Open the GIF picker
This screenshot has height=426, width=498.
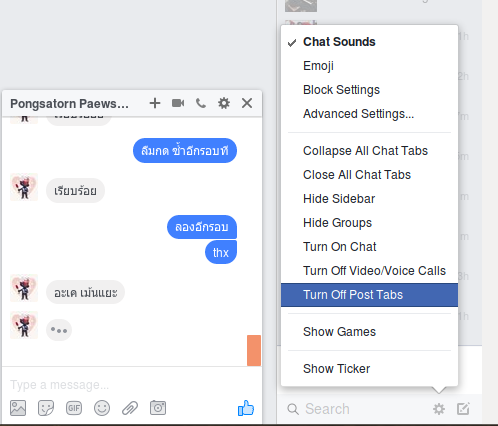coord(74,408)
